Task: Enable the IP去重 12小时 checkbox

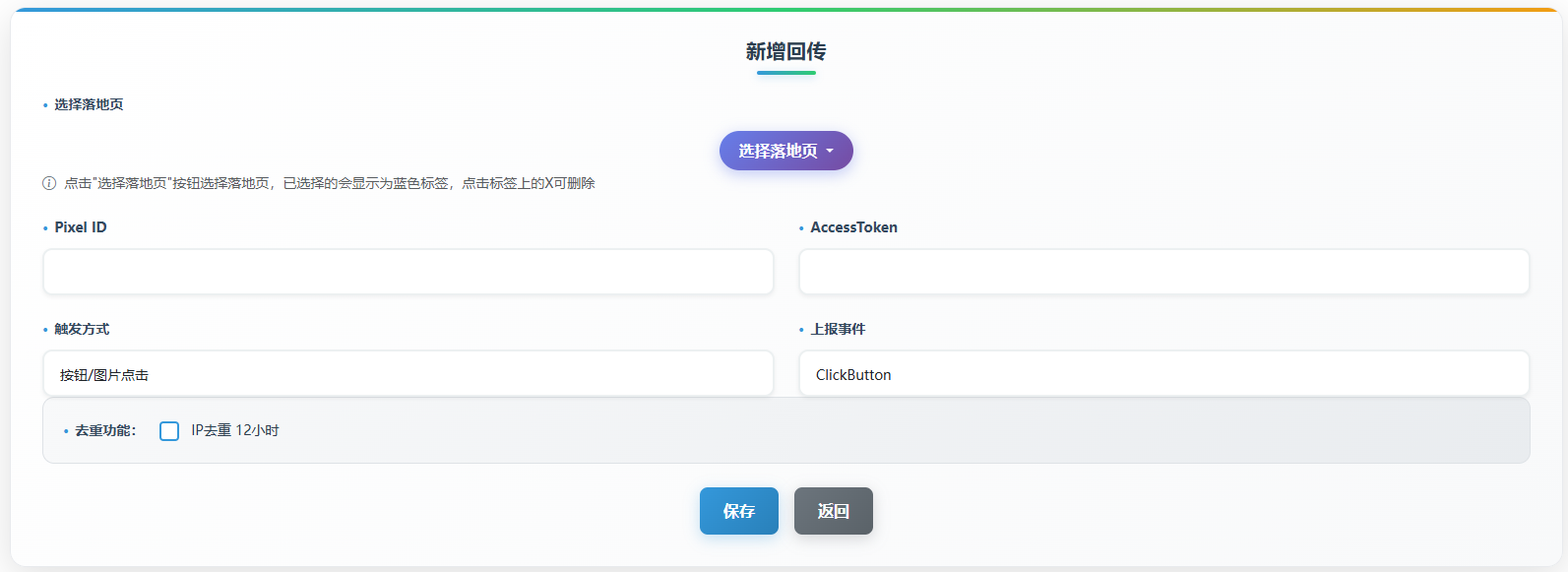Action: [169, 431]
